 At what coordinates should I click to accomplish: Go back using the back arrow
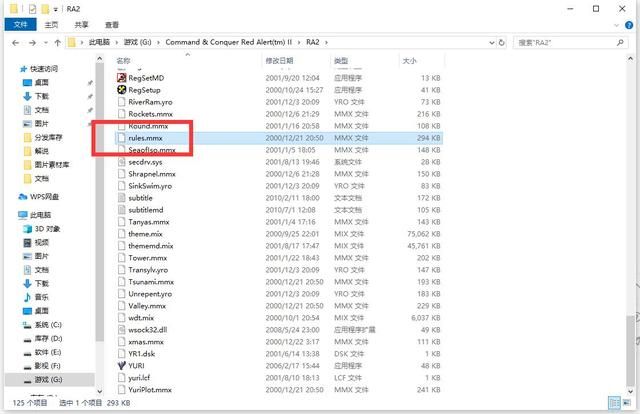(x=16, y=42)
